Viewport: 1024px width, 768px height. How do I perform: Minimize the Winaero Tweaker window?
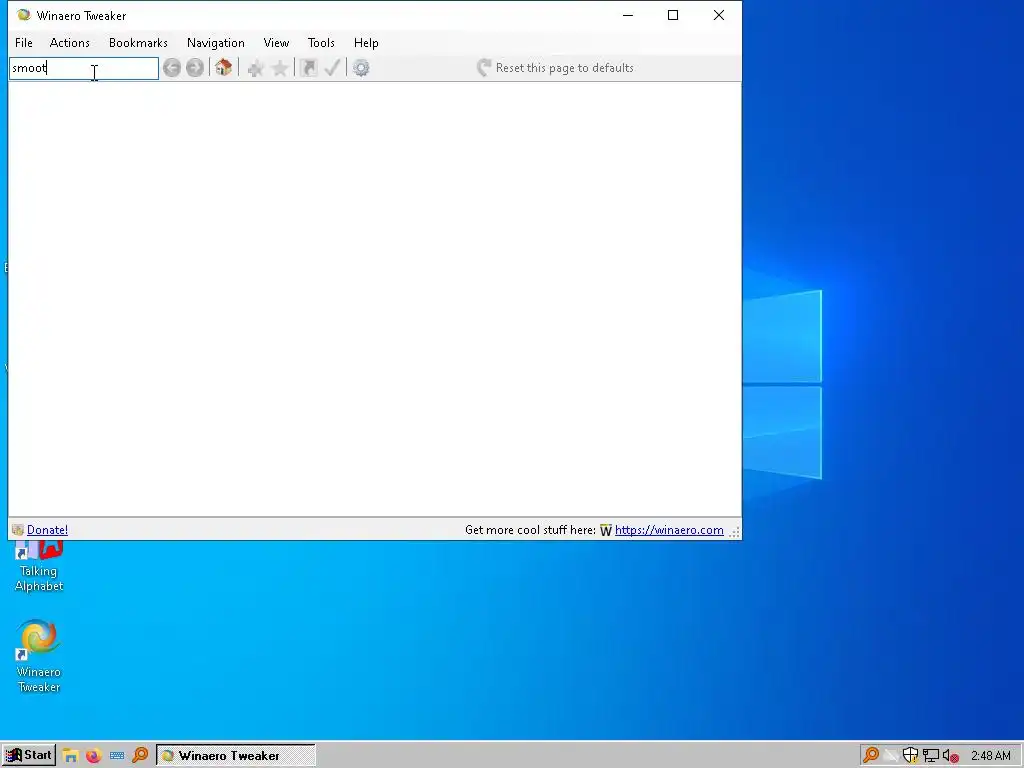[628, 15]
